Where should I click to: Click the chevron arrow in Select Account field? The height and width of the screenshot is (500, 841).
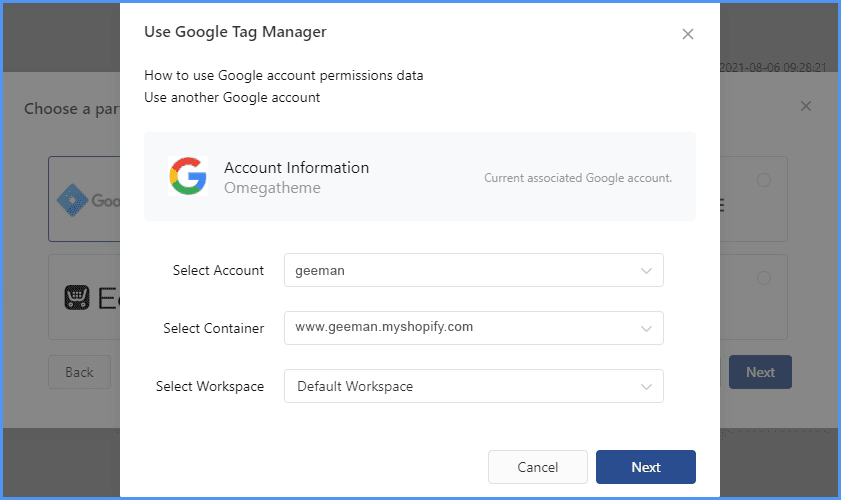pos(647,270)
